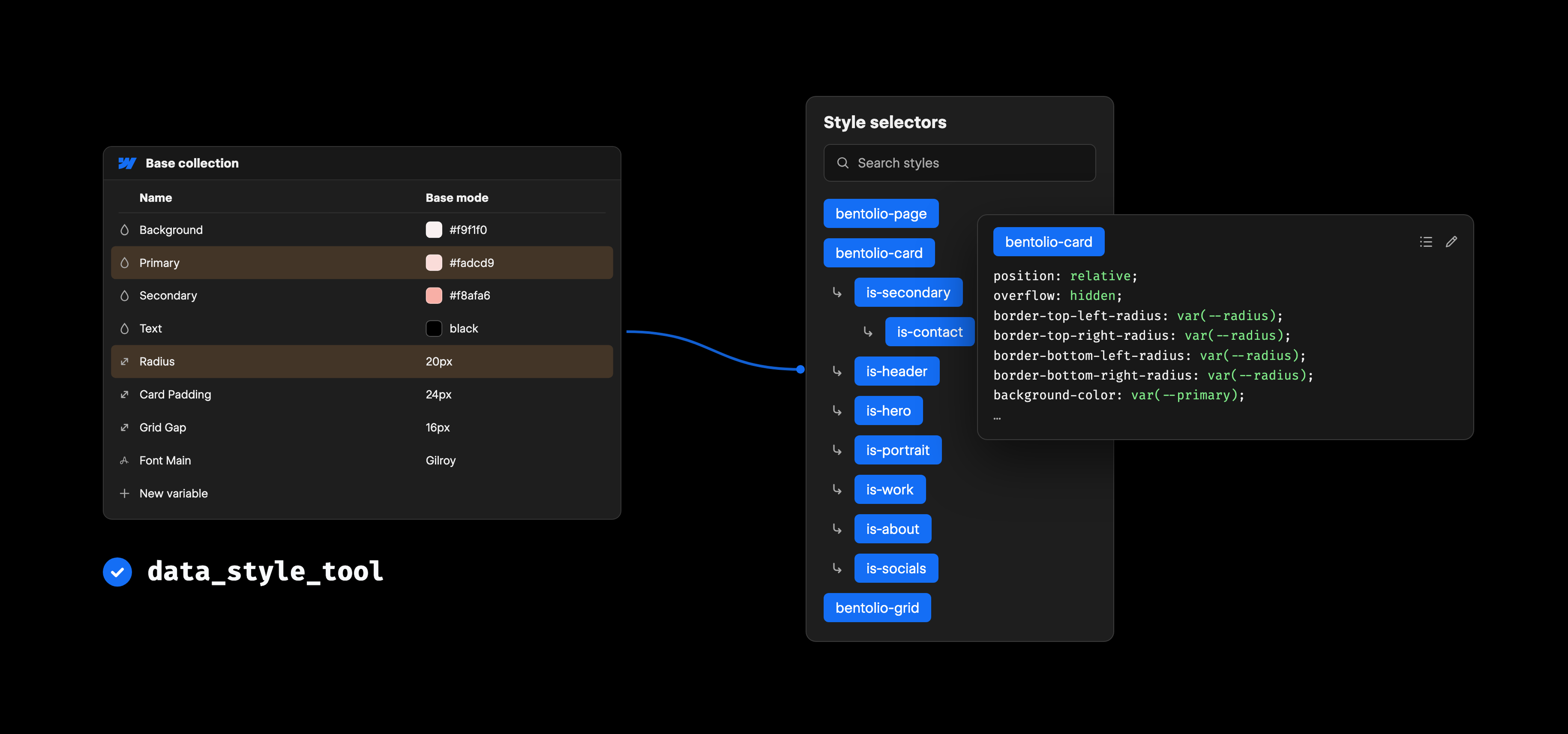Select the is-secondary combo class
The height and width of the screenshot is (734, 1568).
[x=908, y=293]
